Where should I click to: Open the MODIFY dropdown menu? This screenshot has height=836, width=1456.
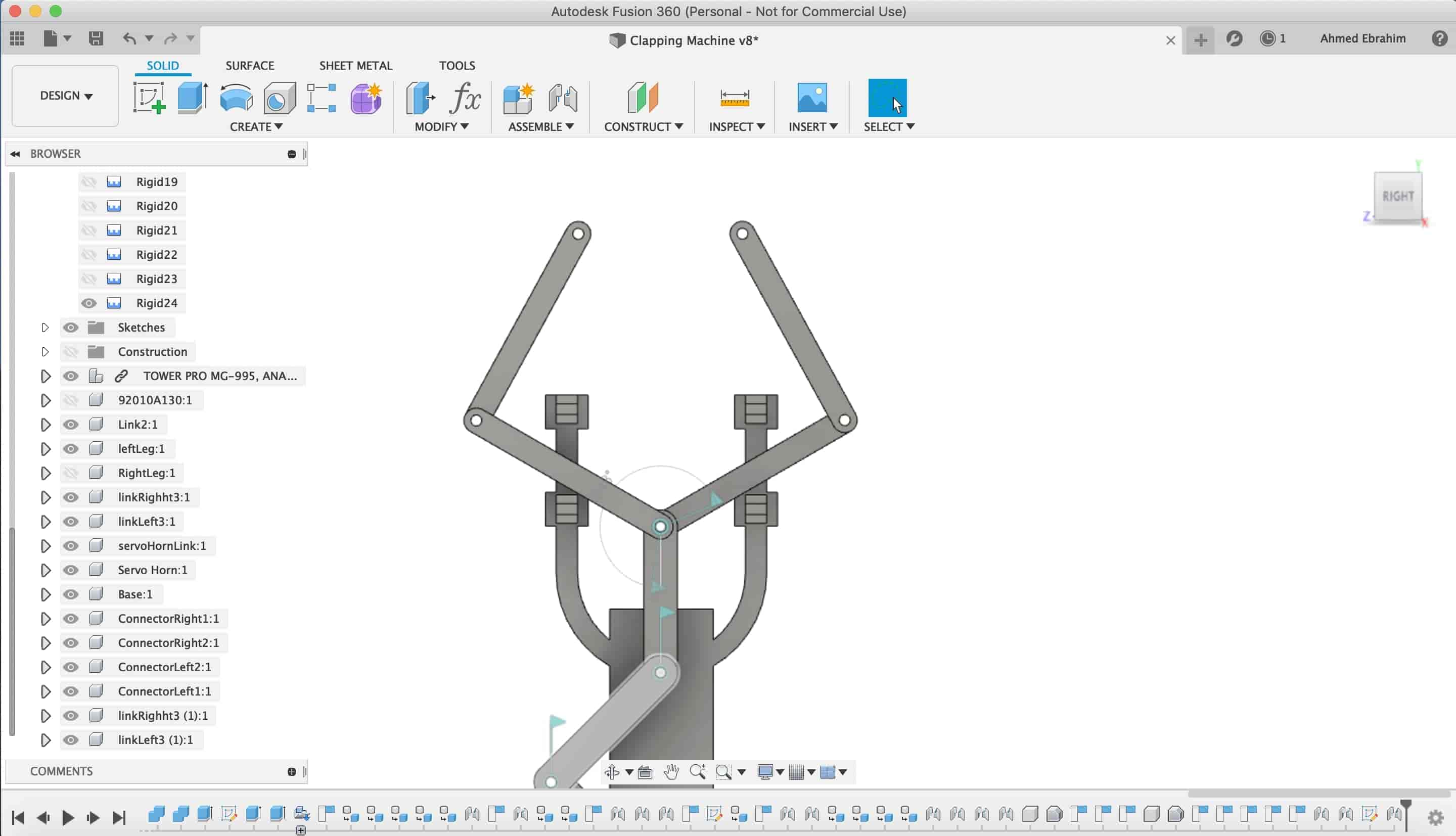coord(441,126)
